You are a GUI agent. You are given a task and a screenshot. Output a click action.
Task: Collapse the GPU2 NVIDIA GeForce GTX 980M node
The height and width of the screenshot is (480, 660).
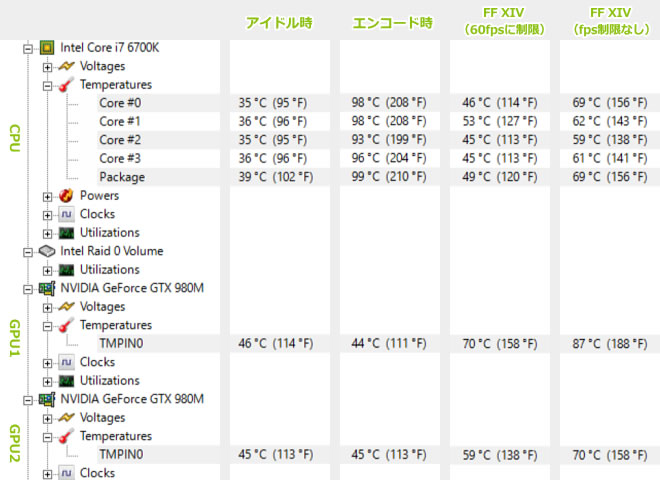coord(28,400)
